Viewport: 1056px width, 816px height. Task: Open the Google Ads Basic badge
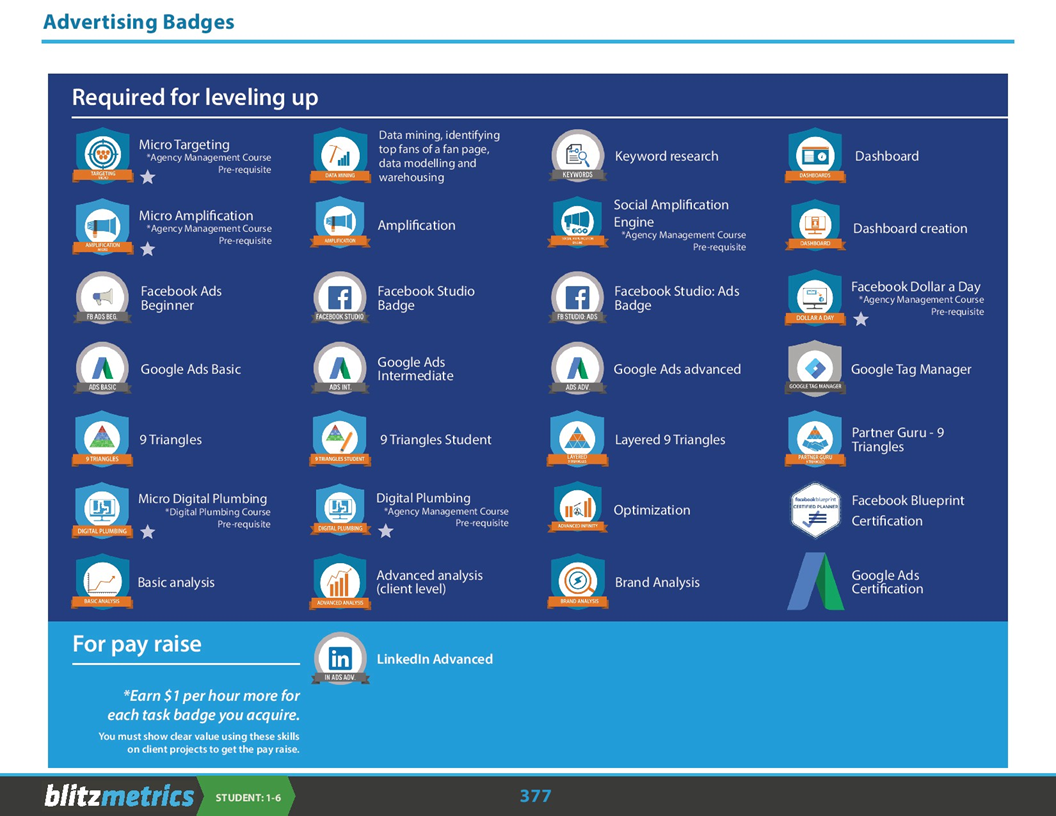(103, 368)
